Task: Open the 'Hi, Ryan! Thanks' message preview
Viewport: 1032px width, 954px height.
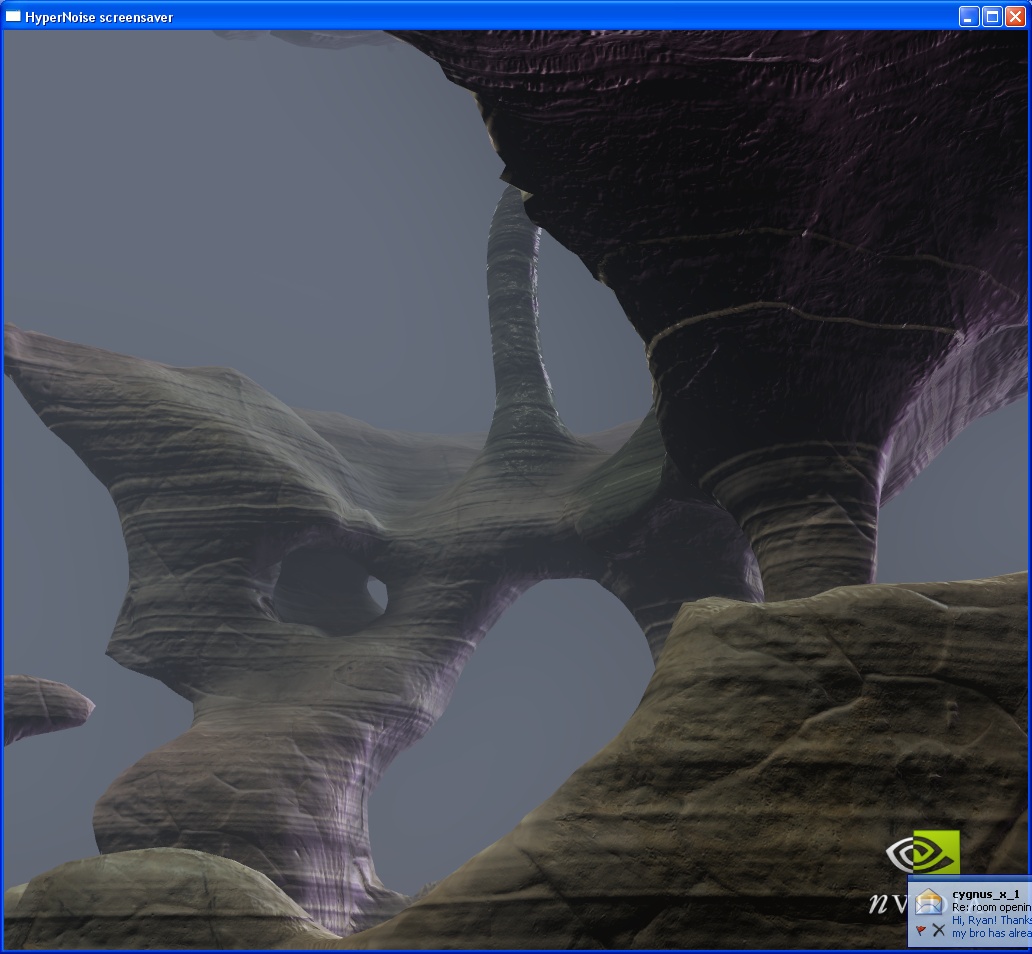Action: point(990,920)
